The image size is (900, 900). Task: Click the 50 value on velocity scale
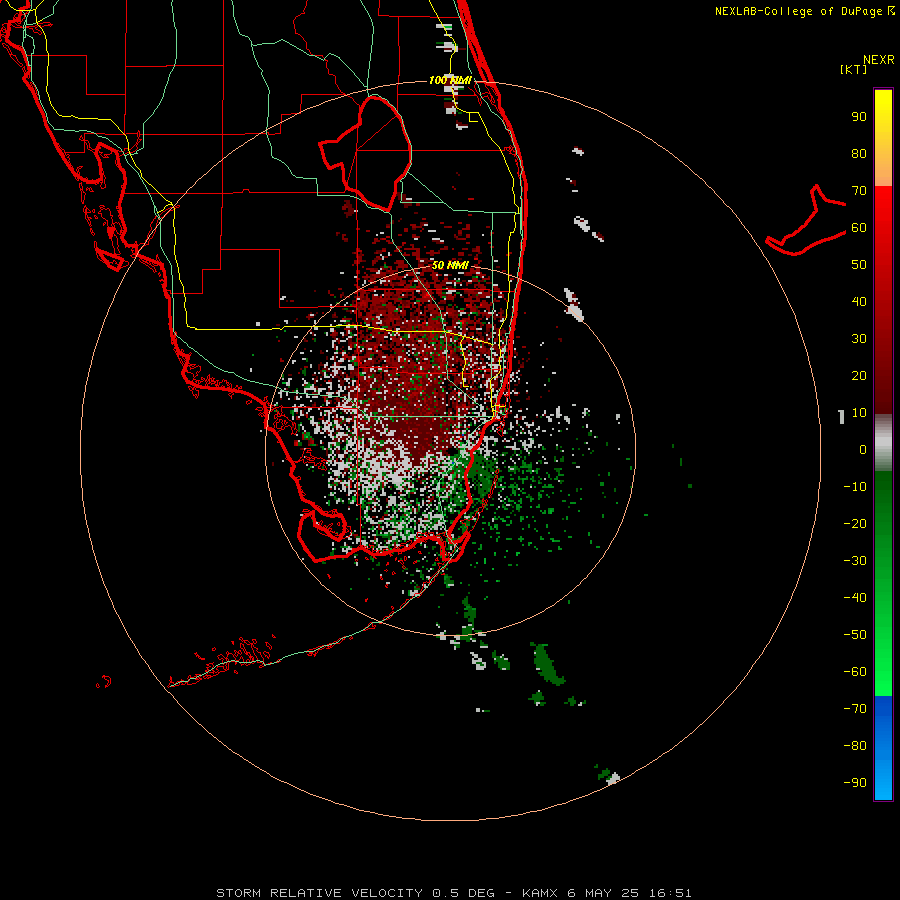tap(859, 265)
